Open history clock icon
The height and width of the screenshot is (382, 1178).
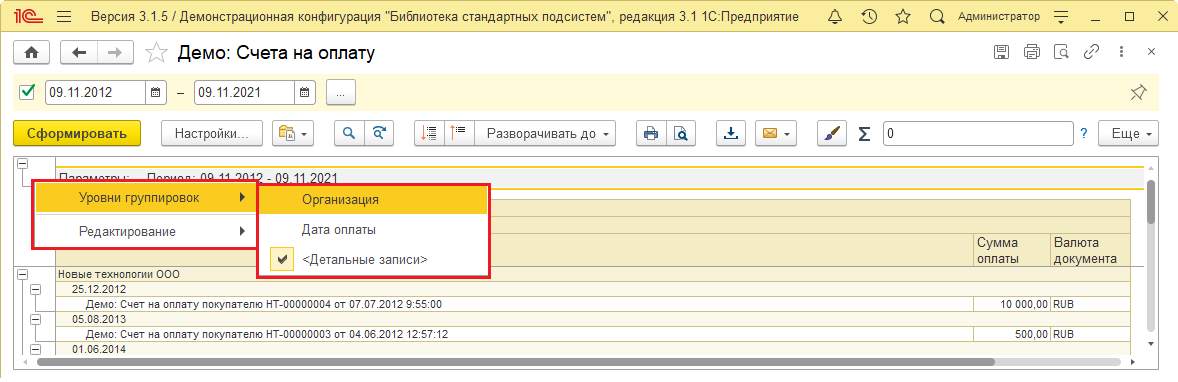point(869,16)
